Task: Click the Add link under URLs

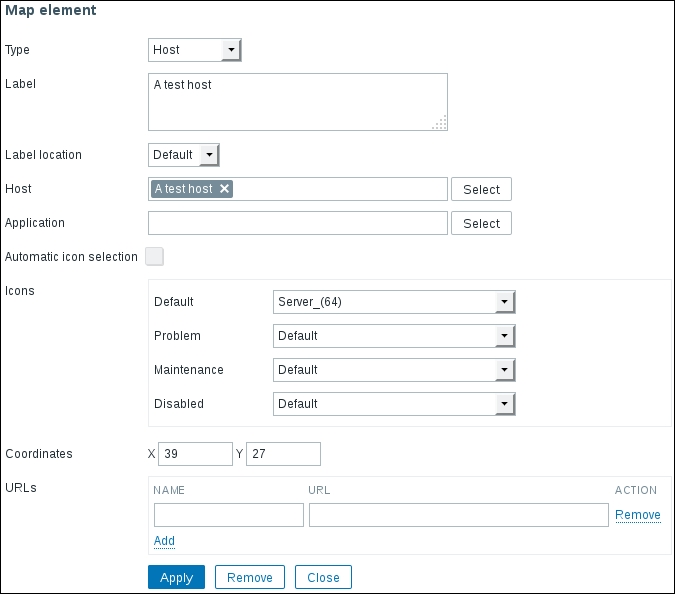Action: (164, 541)
